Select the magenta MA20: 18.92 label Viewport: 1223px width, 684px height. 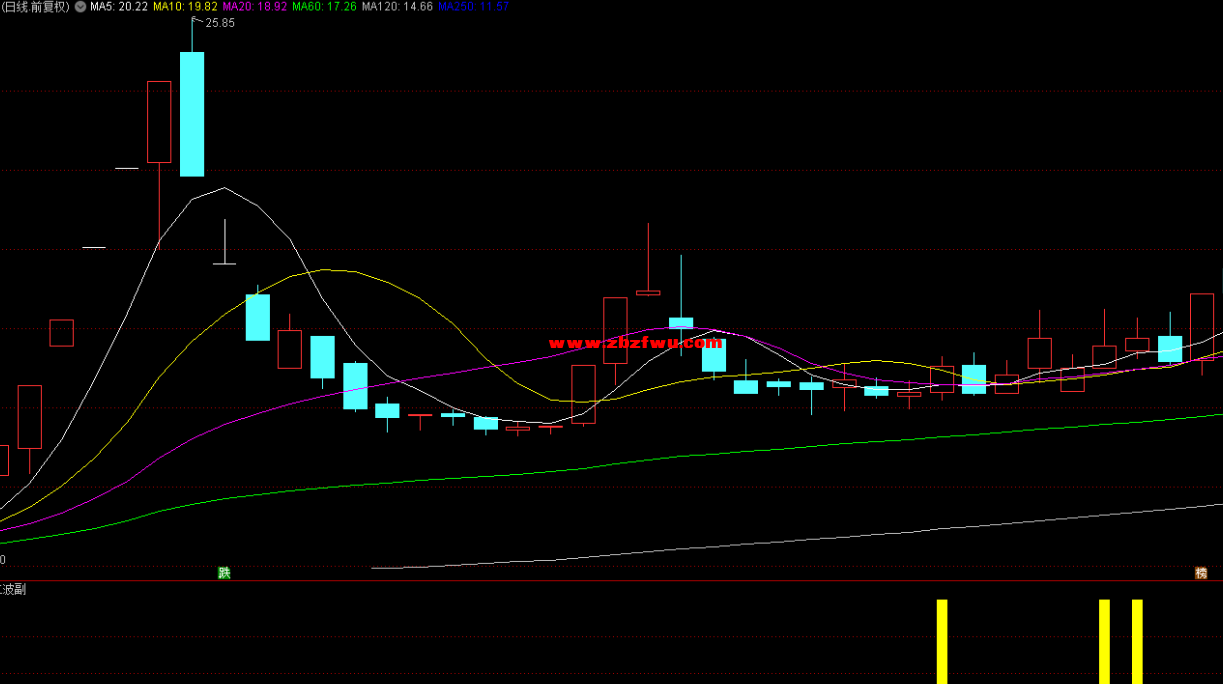point(254,7)
